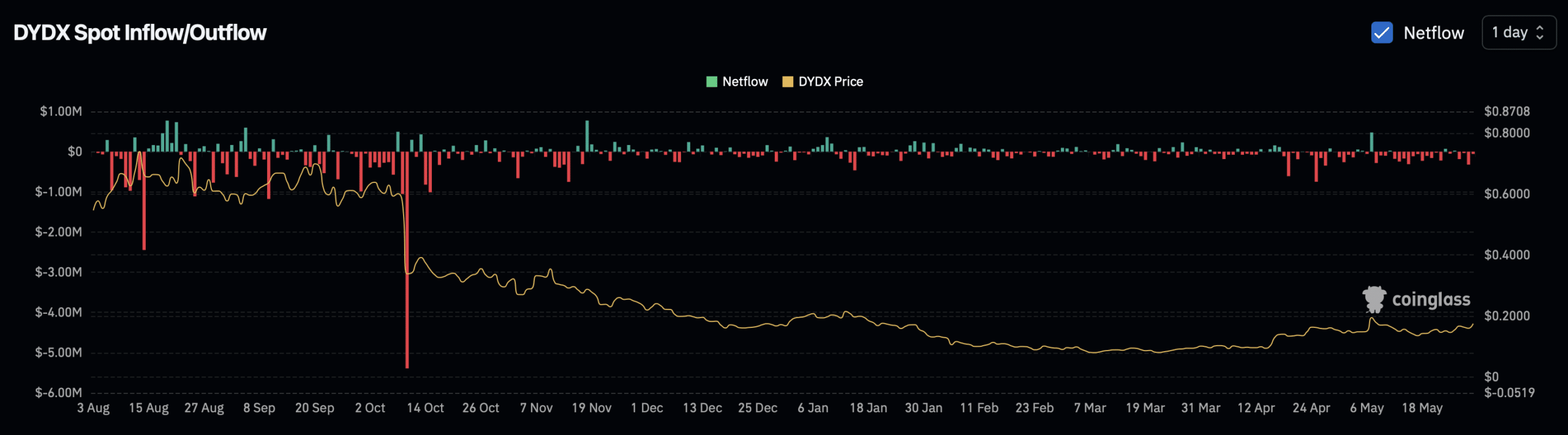Open the 1 day interval dropdown
This screenshot has width=1568, height=435.
1518,32
